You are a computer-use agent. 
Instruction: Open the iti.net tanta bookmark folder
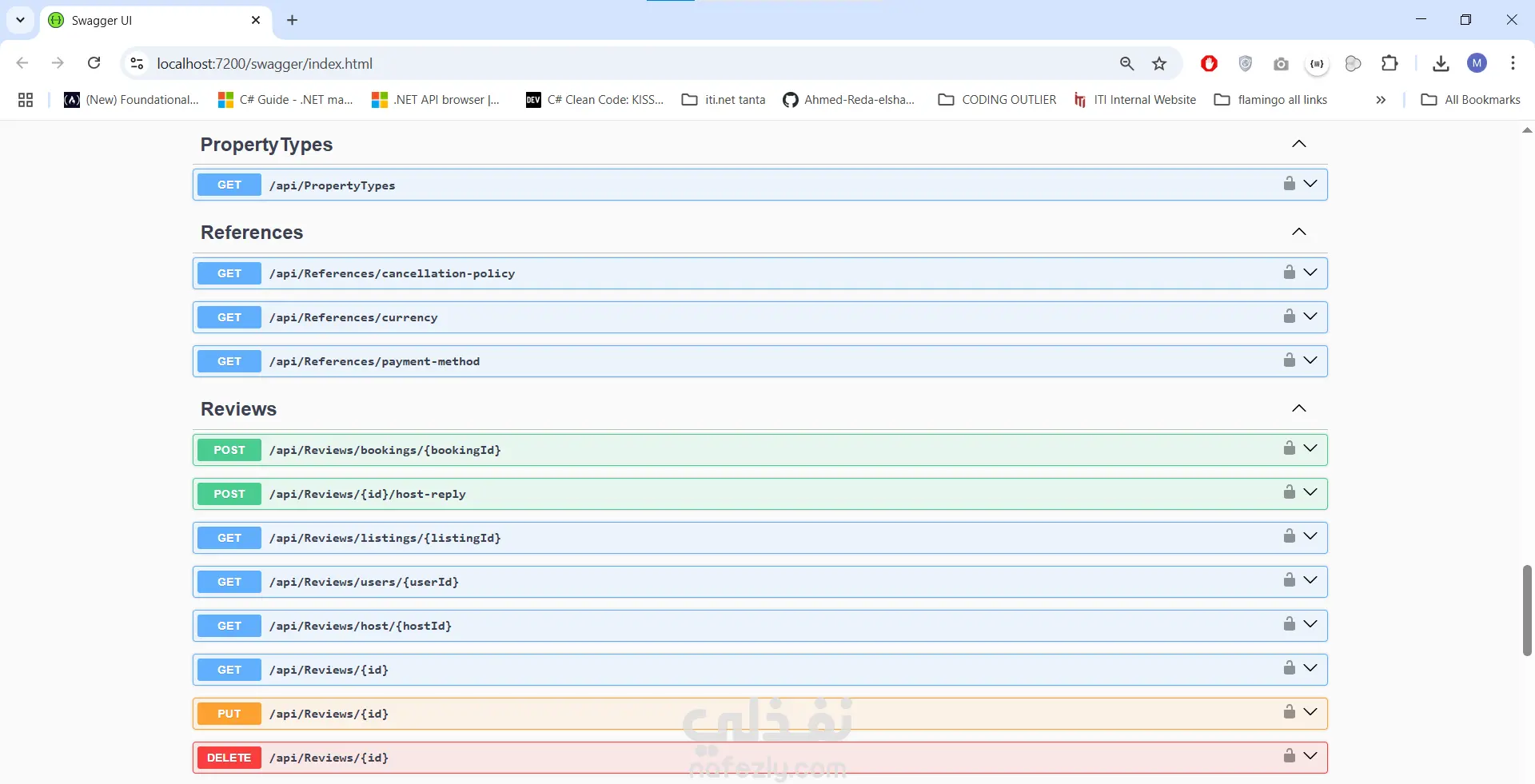click(x=724, y=100)
